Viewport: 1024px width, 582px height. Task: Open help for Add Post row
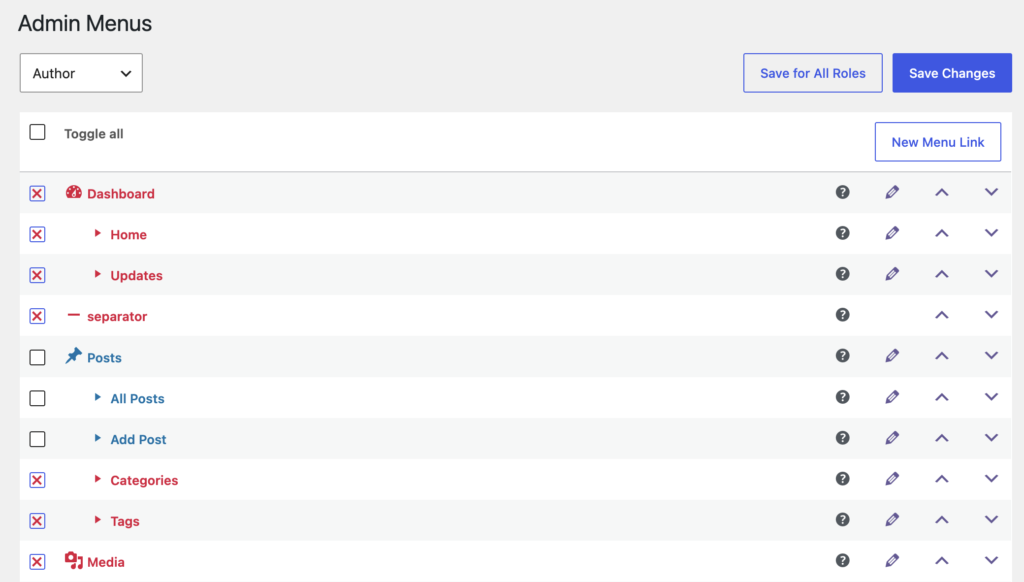pos(842,438)
